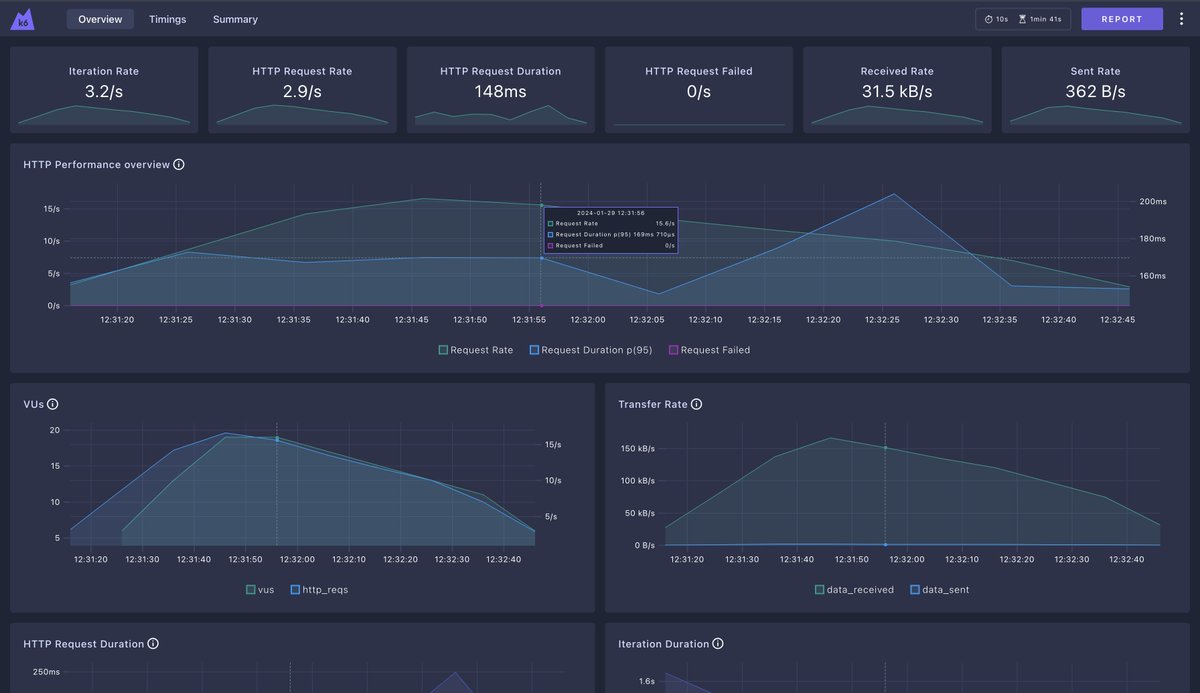Click the k6 logo icon
The width and height of the screenshot is (1200, 693).
(22, 19)
